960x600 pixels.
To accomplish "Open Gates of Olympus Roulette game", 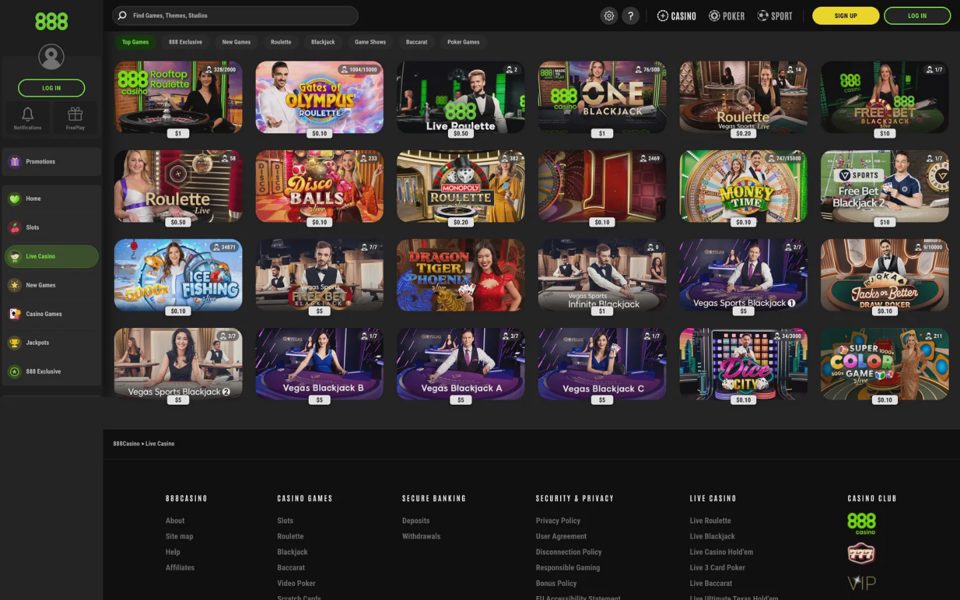I will [x=320, y=97].
